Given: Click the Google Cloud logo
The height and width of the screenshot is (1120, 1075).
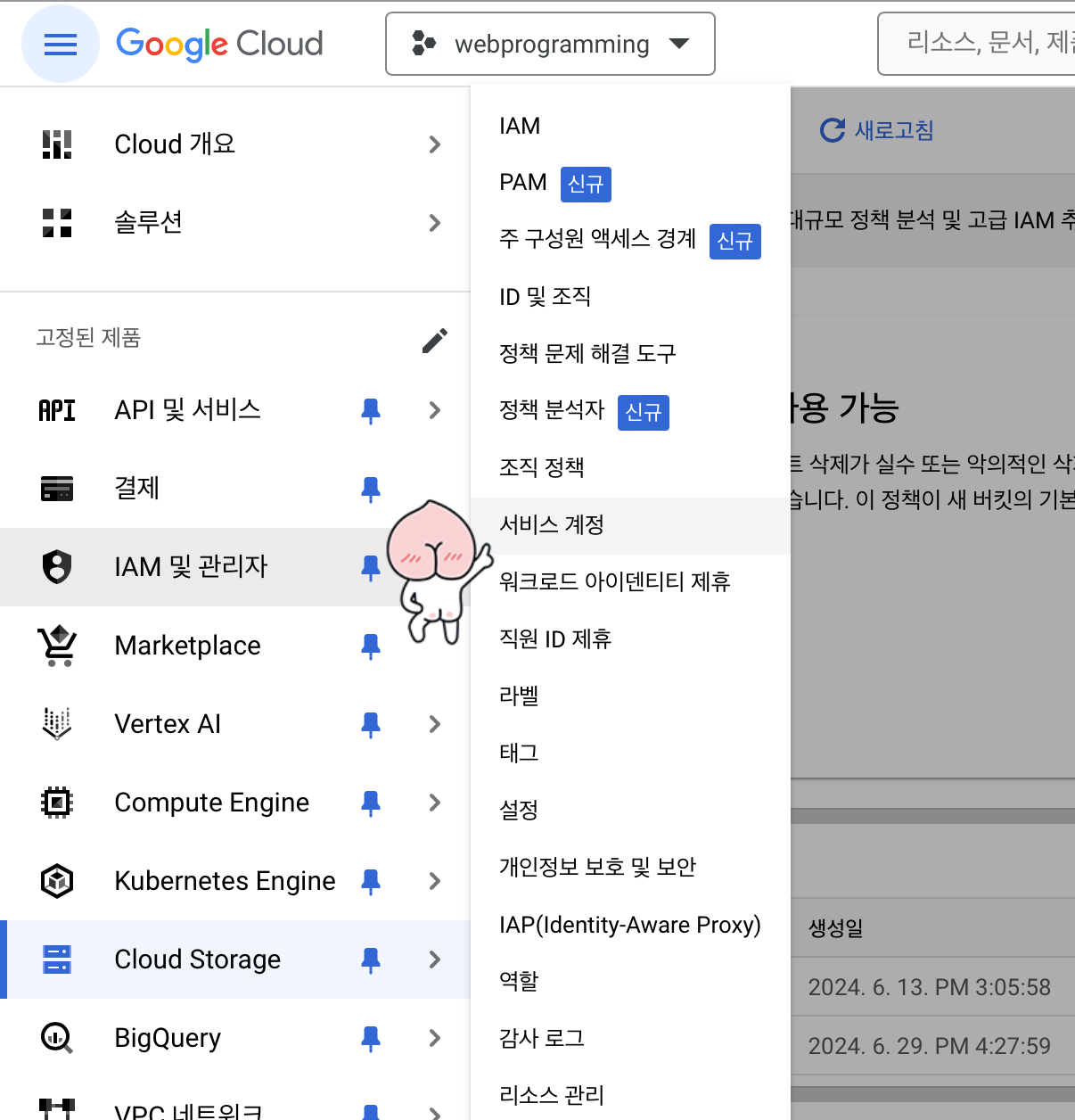Looking at the screenshot, I should (219, 44).
